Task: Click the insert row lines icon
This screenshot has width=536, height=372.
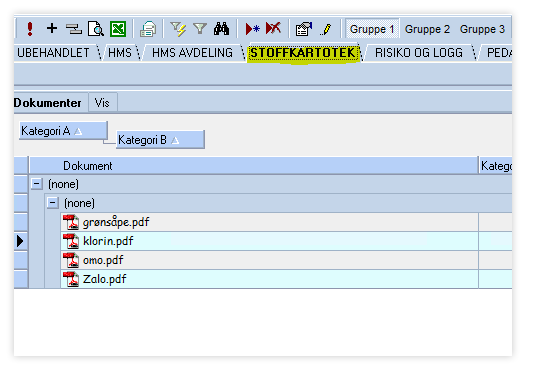Action: click(73, 29)
